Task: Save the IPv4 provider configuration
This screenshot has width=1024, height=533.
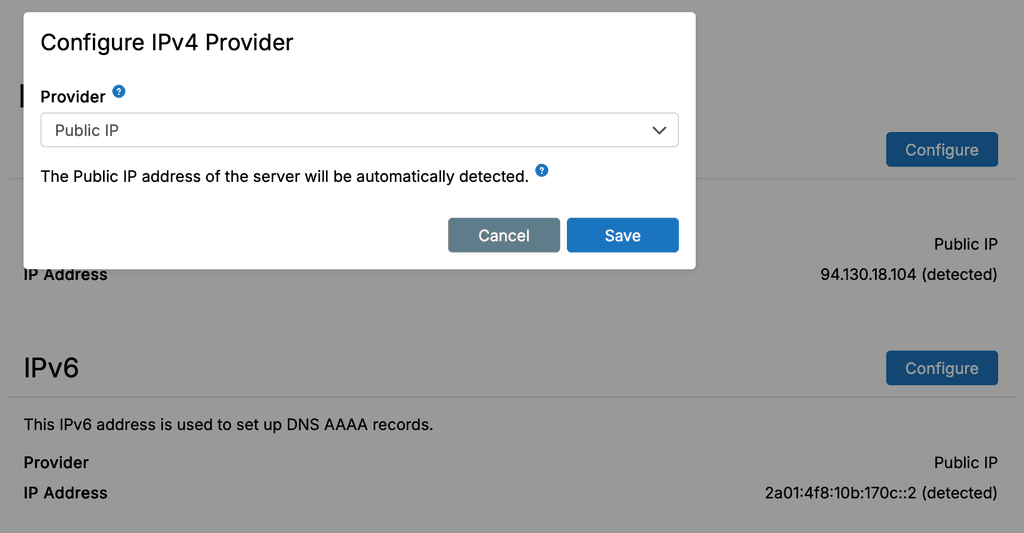Action: [622, 235]
